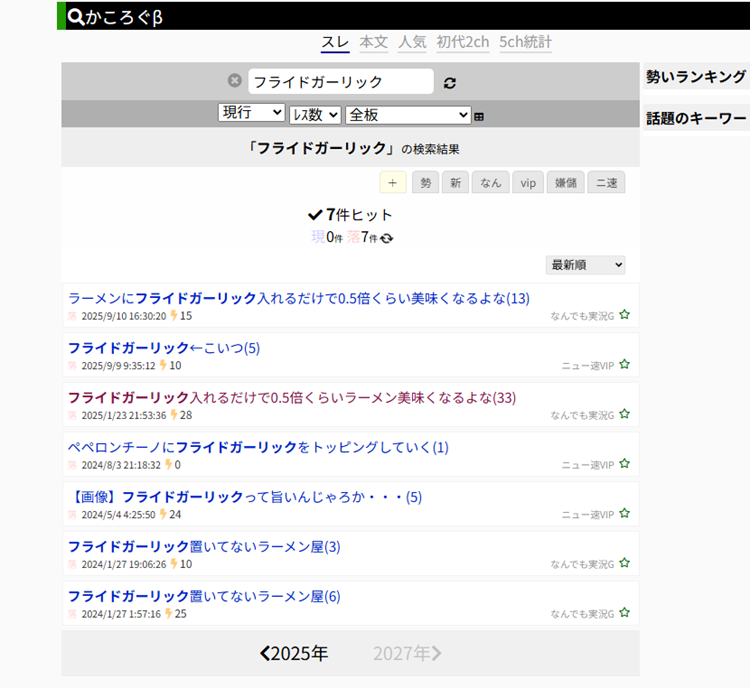Click the clear search text X icon
The width and height of the screenshot is (750, 688).
235,81
